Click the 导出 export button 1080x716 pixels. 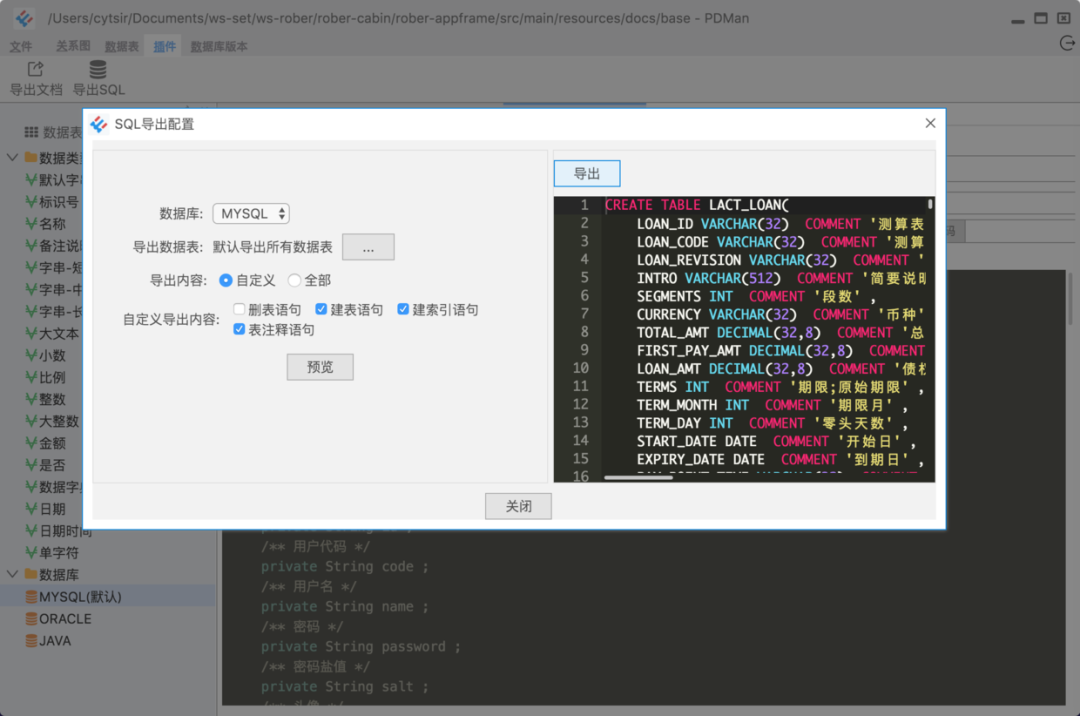point(587,173)
